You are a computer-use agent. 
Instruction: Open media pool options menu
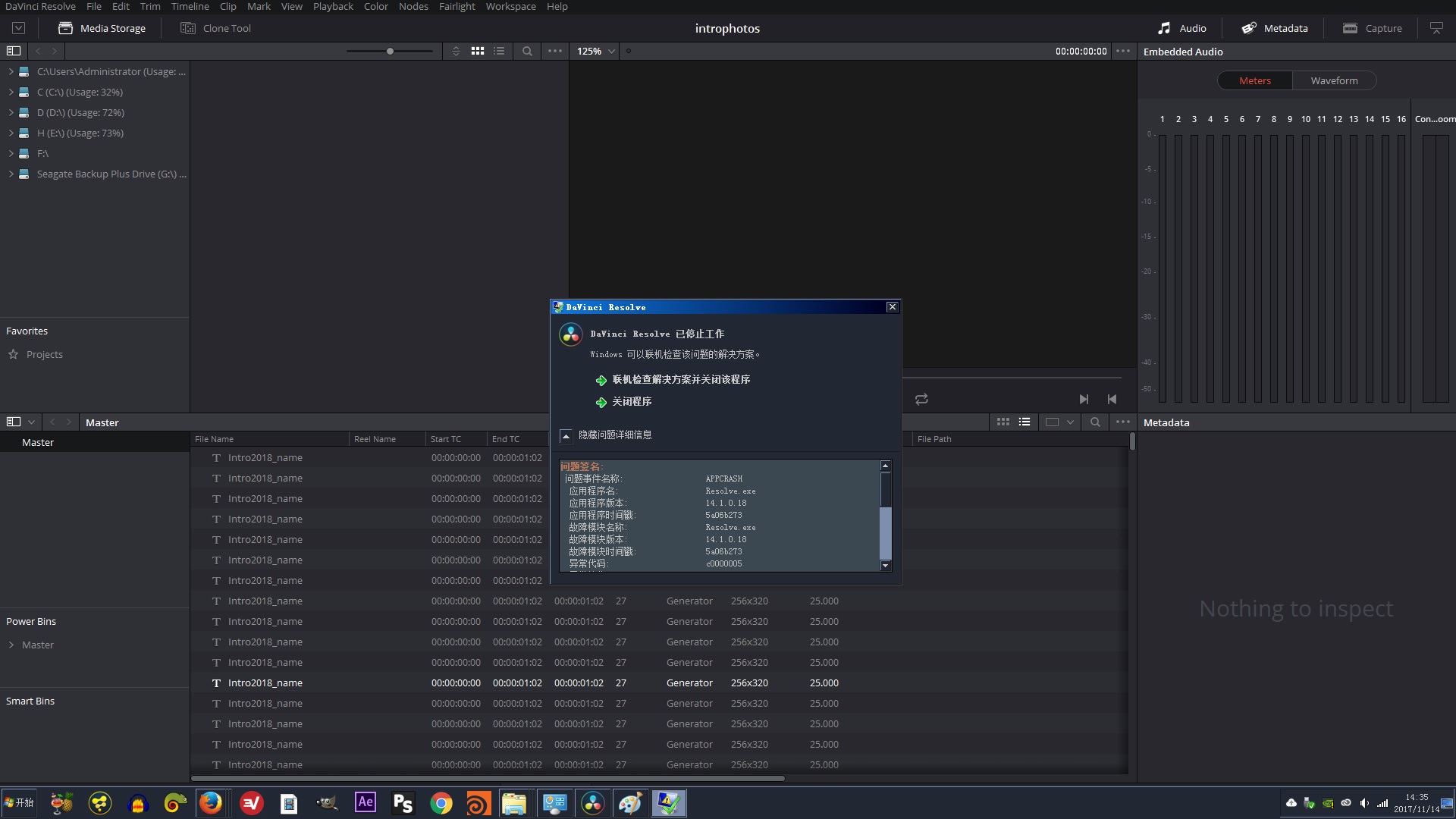point(1123,422)
